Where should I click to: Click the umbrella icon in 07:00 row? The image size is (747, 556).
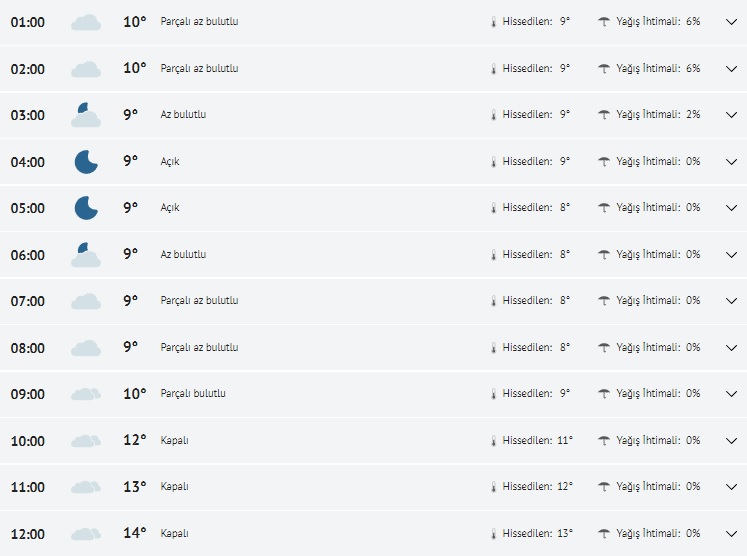pos(604,301)
